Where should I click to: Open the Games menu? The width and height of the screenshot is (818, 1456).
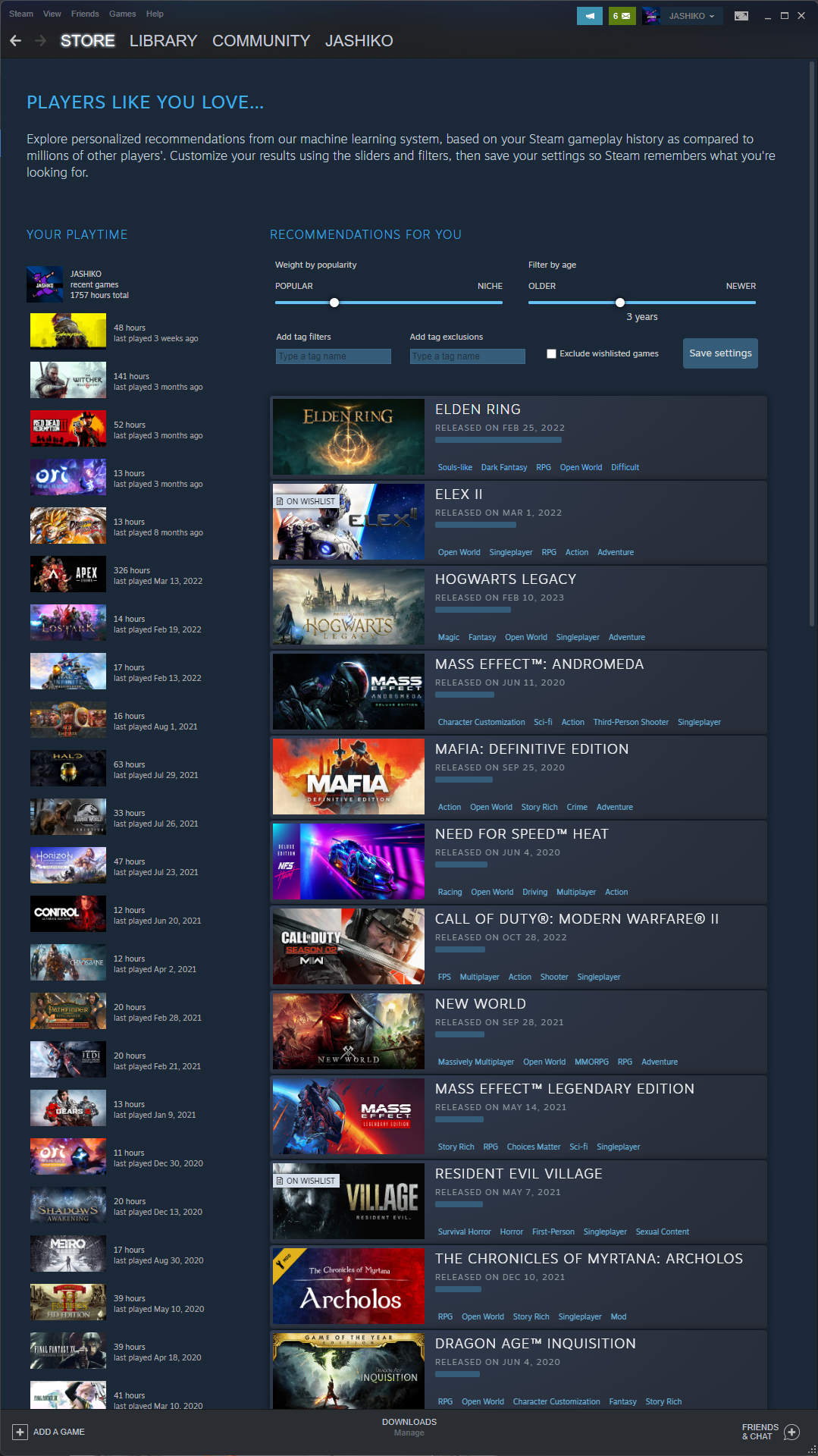coord(123,14)
